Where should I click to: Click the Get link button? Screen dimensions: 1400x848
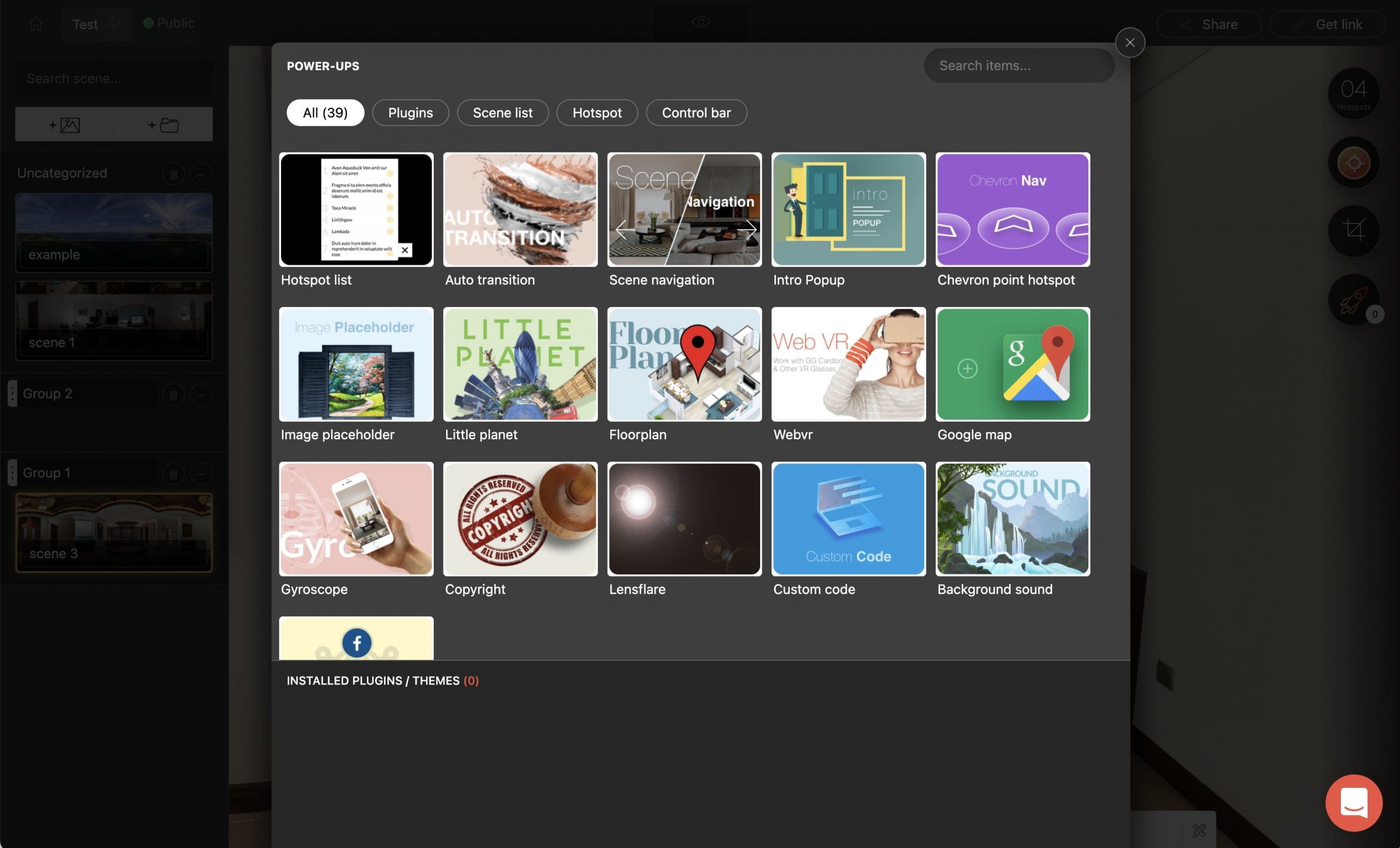pyautogui.click(x=1327, y=25)
